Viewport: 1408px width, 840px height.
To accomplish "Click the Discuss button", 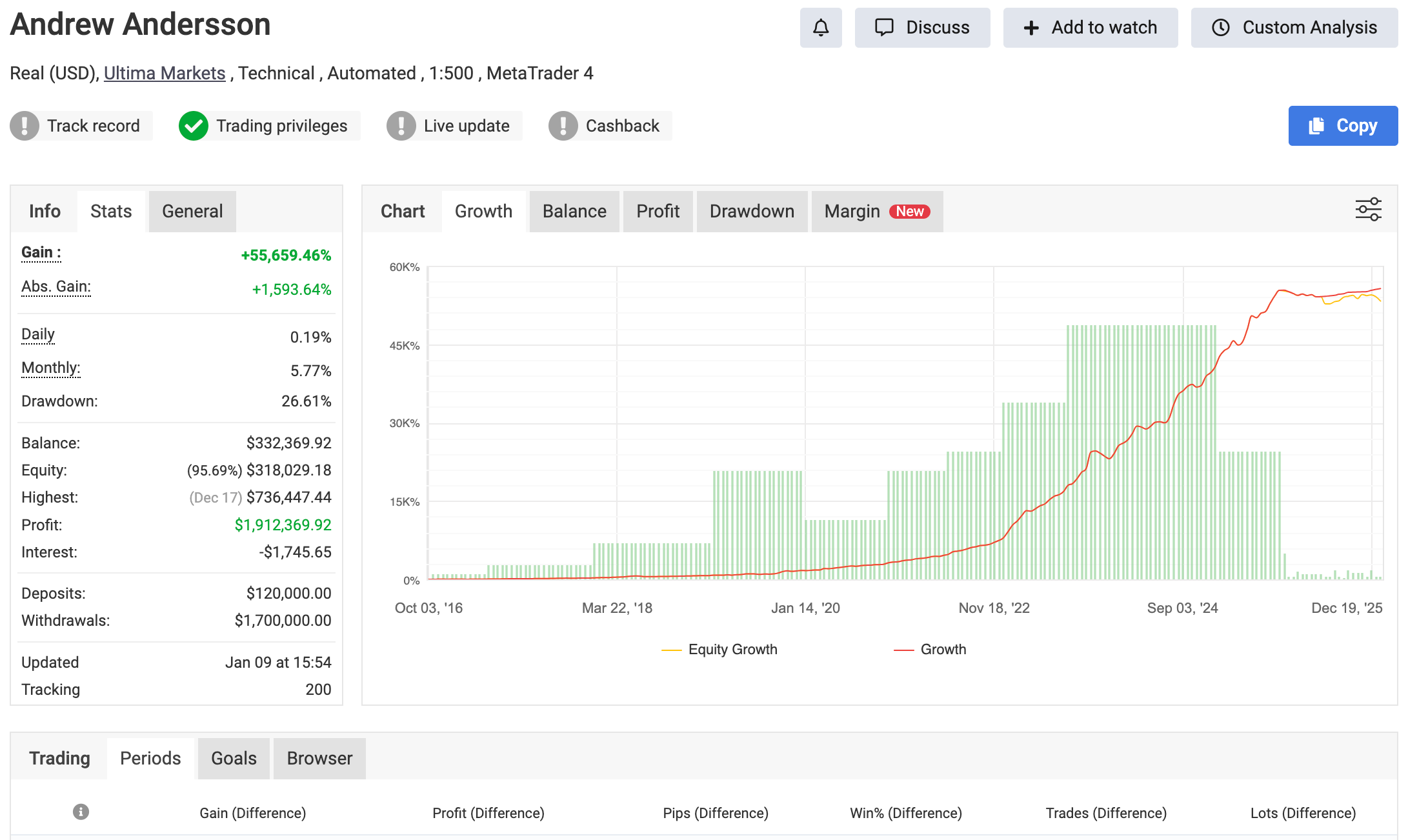I will 922,28.
